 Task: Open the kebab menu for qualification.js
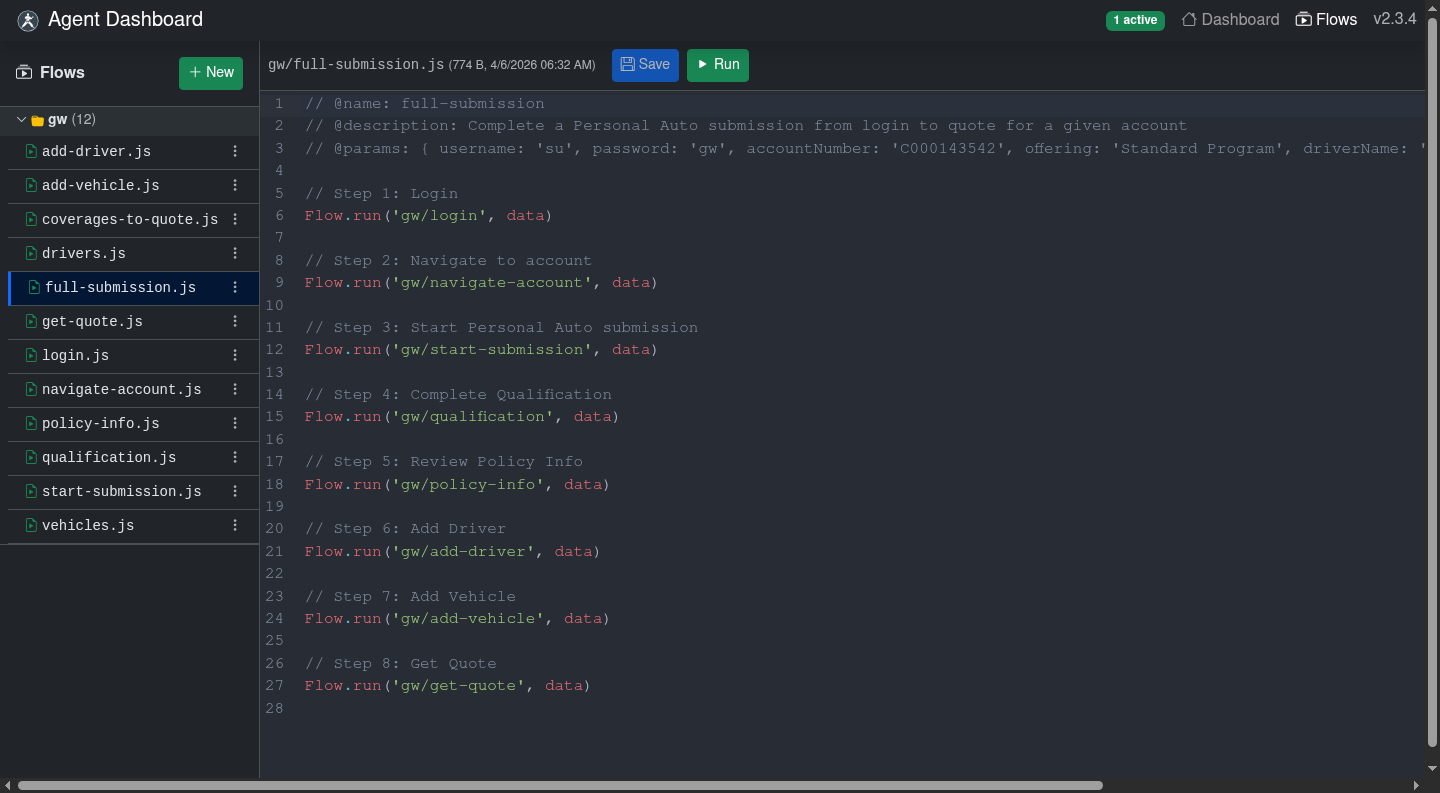pyautogui.click(x=234, y=457)
